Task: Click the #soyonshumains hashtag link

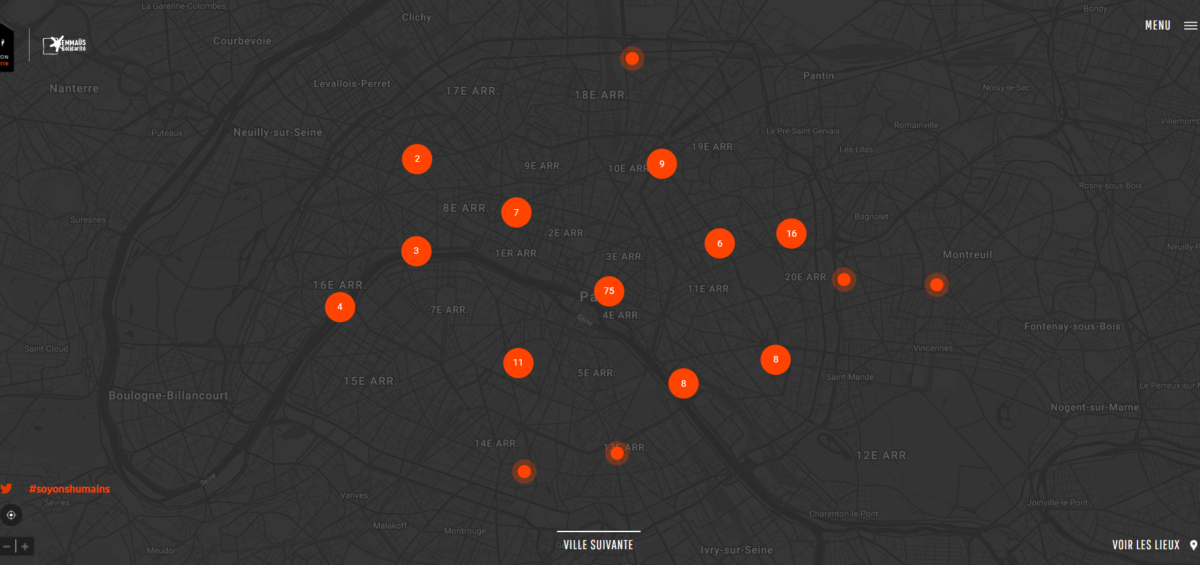Action: point(69,489)
